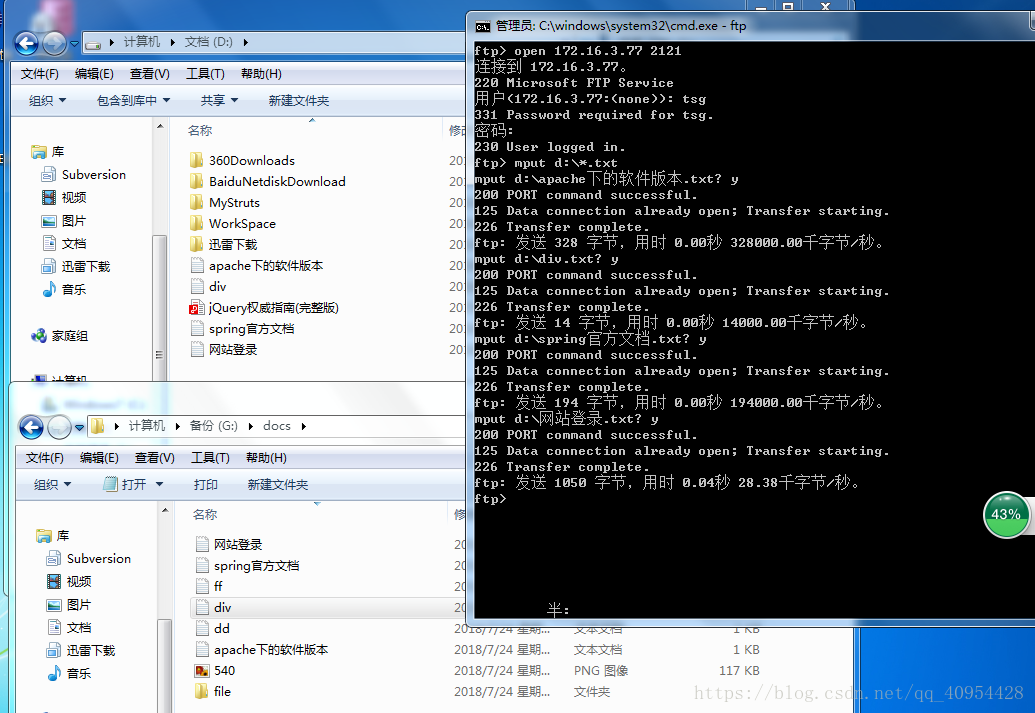Click 名称 column header in docs window

pyautogui.click(x=205, y=514)
